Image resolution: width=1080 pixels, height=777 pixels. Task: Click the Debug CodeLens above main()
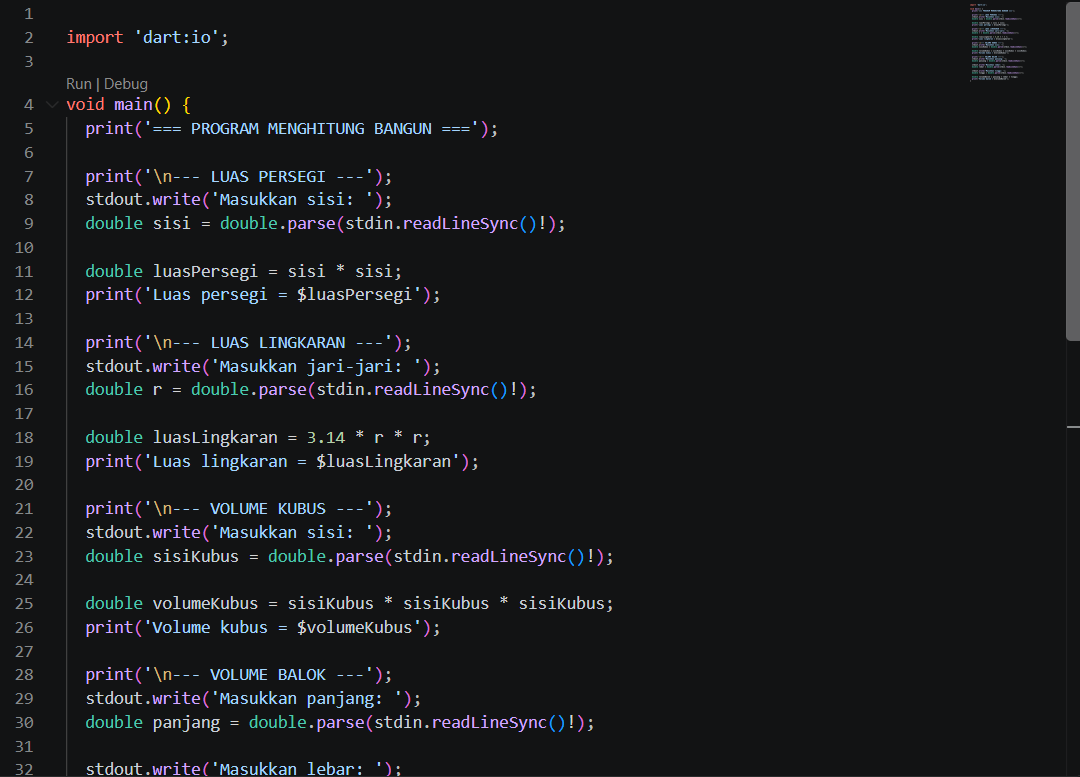point(125,84)
